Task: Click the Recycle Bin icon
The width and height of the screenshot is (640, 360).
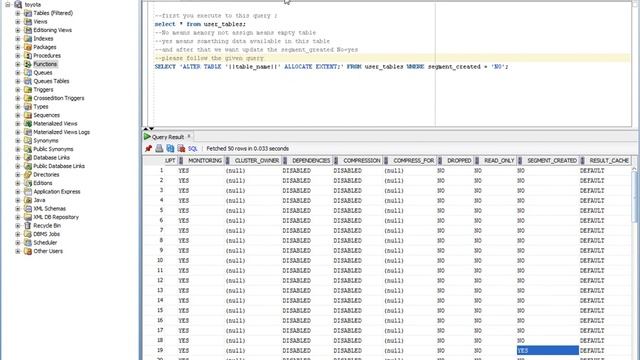Action: pyautogui.click(x=28, y=225)
